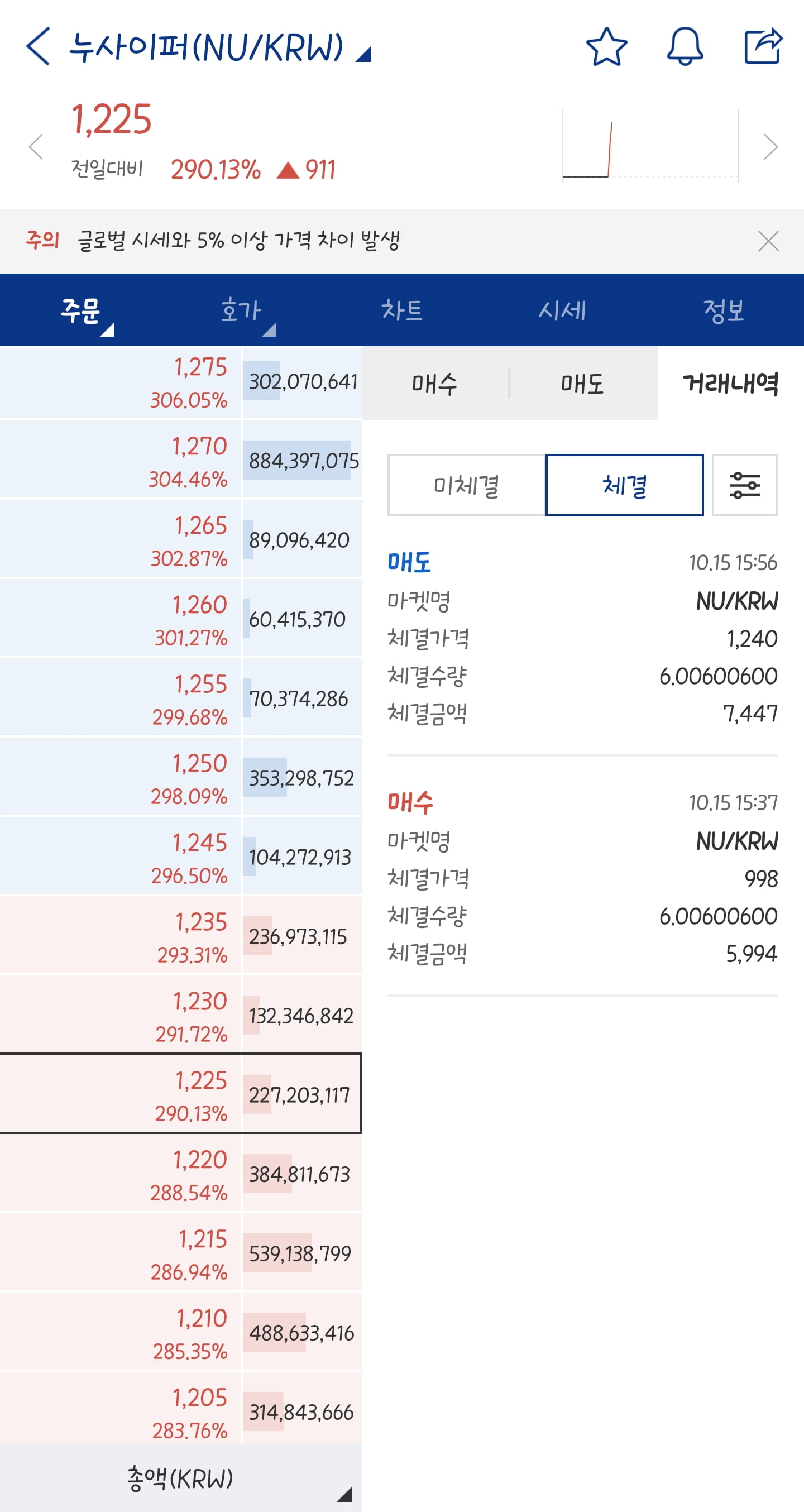Screen dimensions: 804x1512
Task: Tap the 체결가격 998 value
Action: [x=760, y=879]
